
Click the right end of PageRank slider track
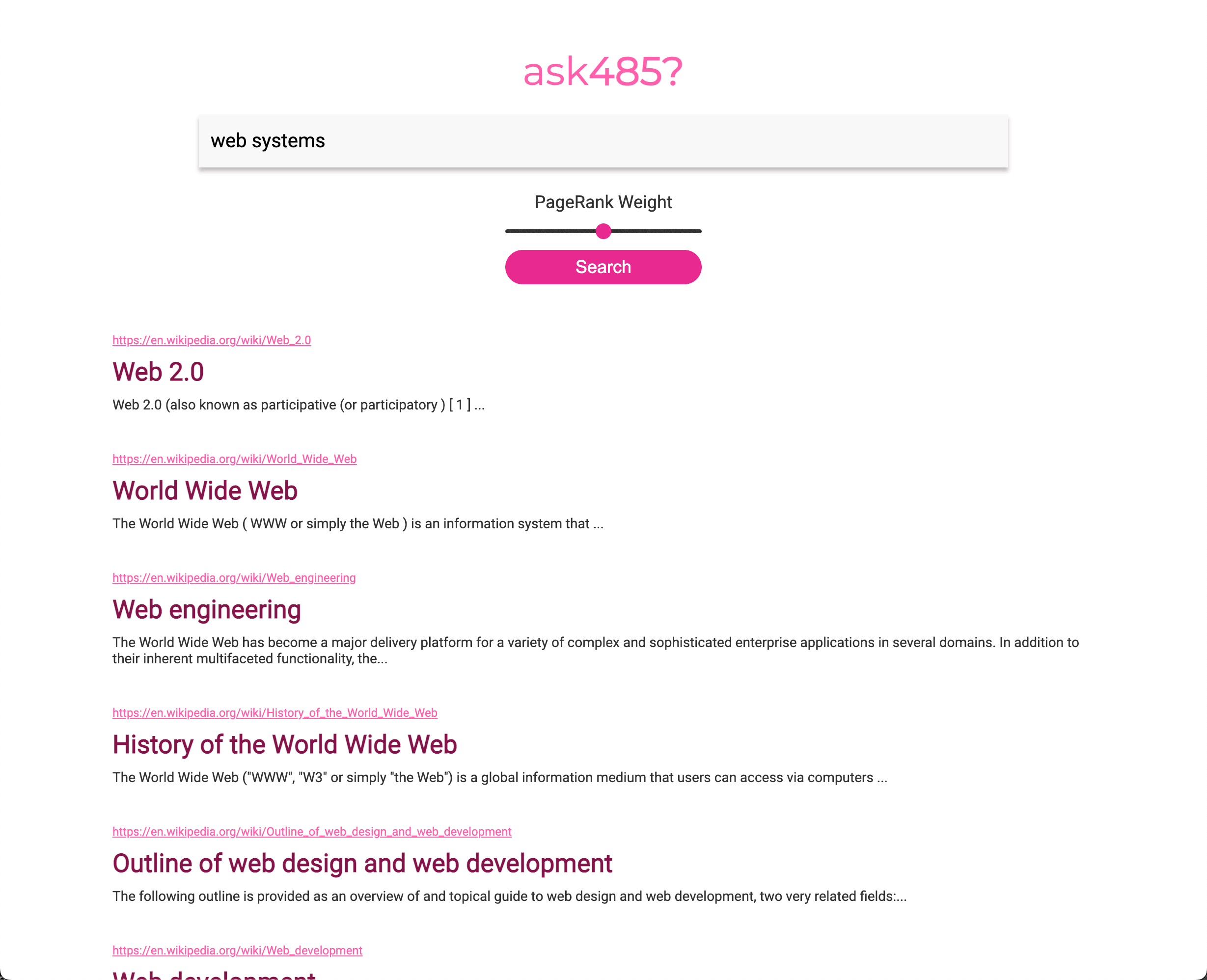pyautogui.click(x=698, y=231)
